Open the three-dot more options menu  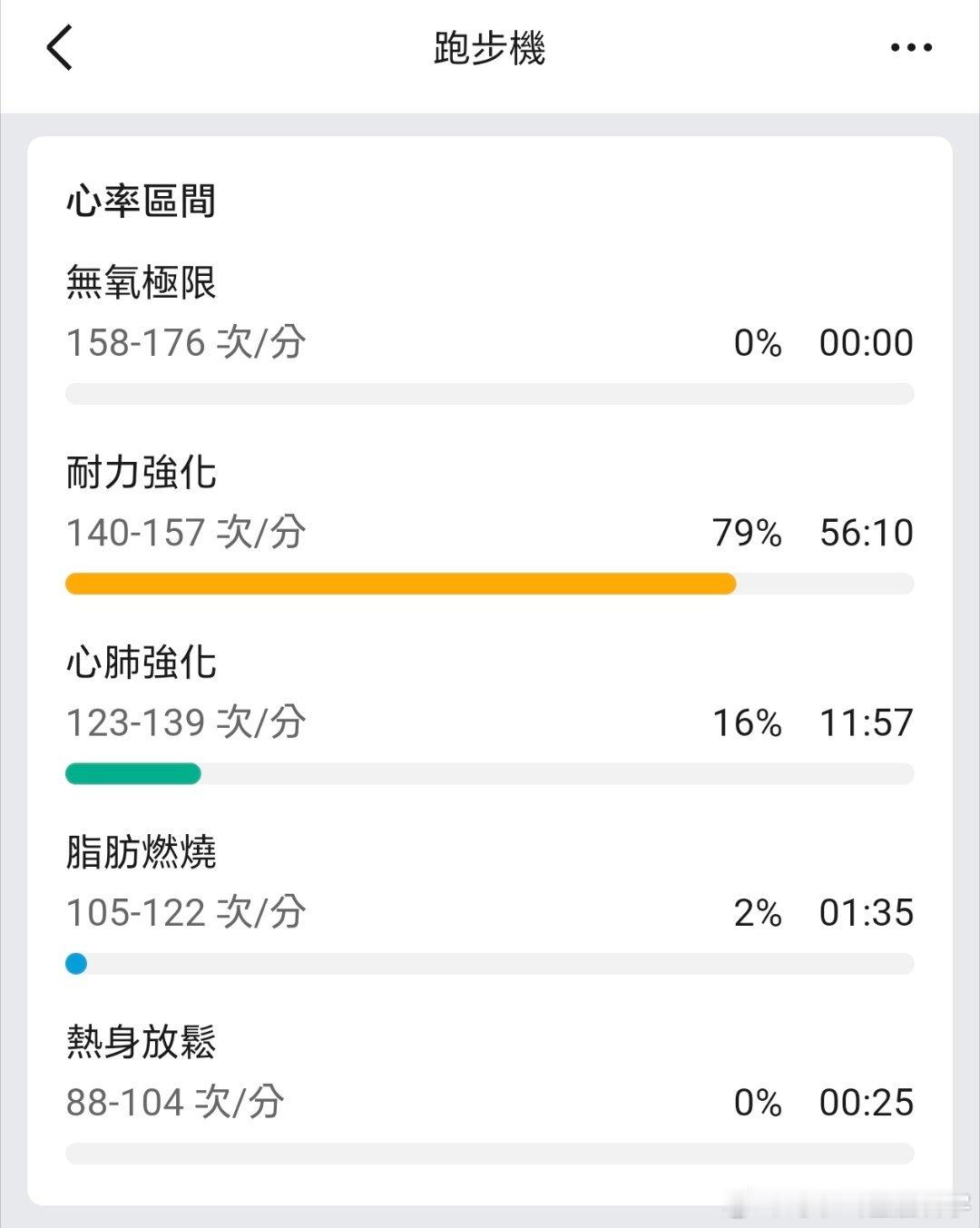(x=911, y=47)
